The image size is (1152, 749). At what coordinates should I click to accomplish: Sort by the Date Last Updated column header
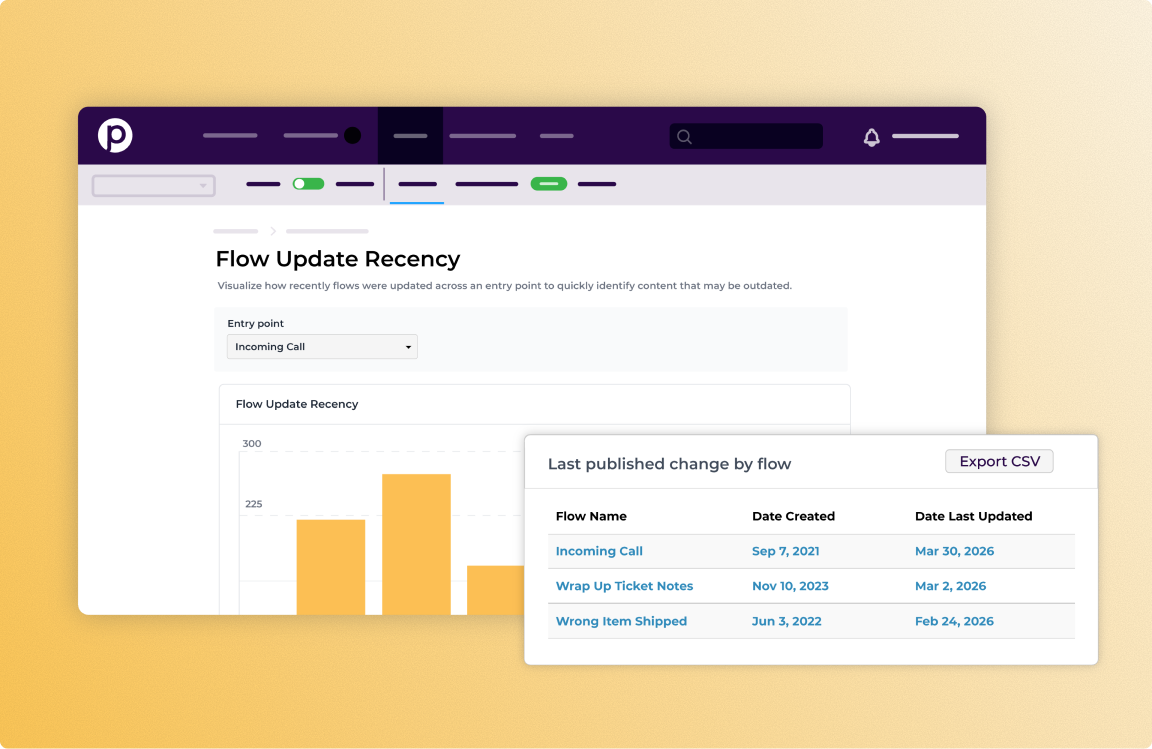pyautogui.click(x=973, y=516)
